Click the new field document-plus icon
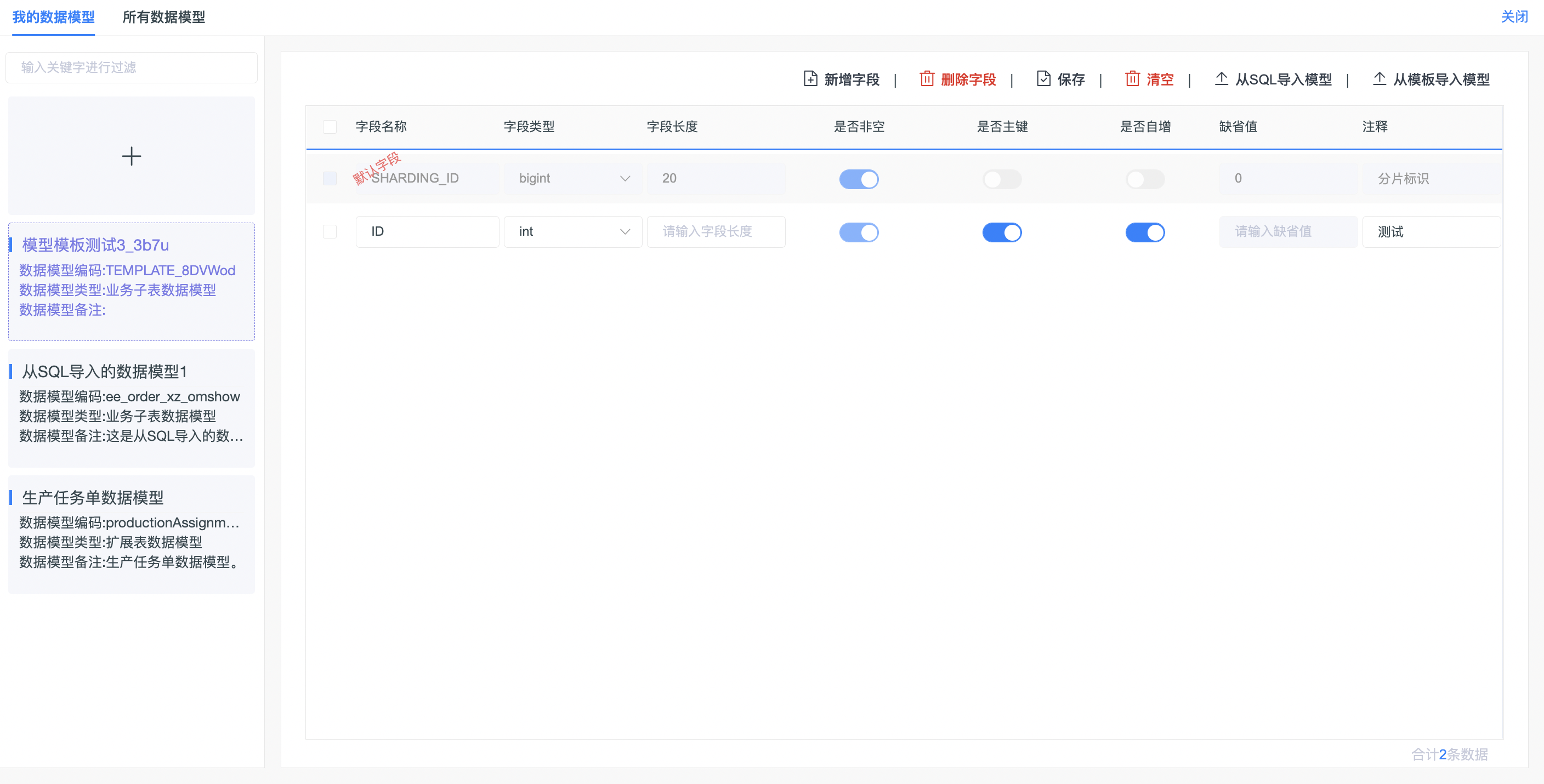 point(810,78)
